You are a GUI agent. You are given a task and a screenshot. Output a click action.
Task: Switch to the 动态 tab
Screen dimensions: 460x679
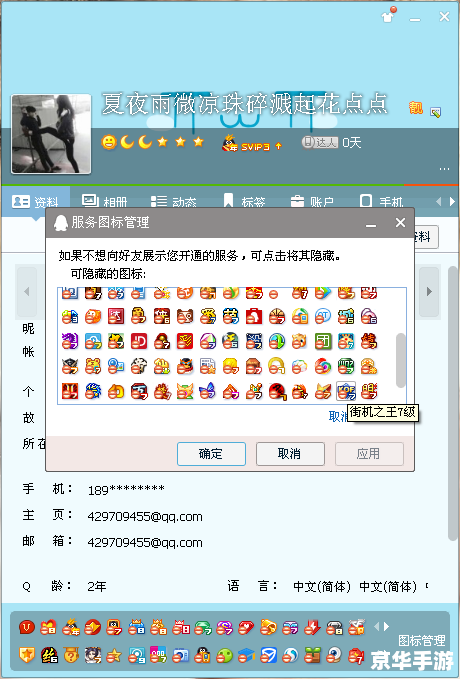(x=173, y=202)
